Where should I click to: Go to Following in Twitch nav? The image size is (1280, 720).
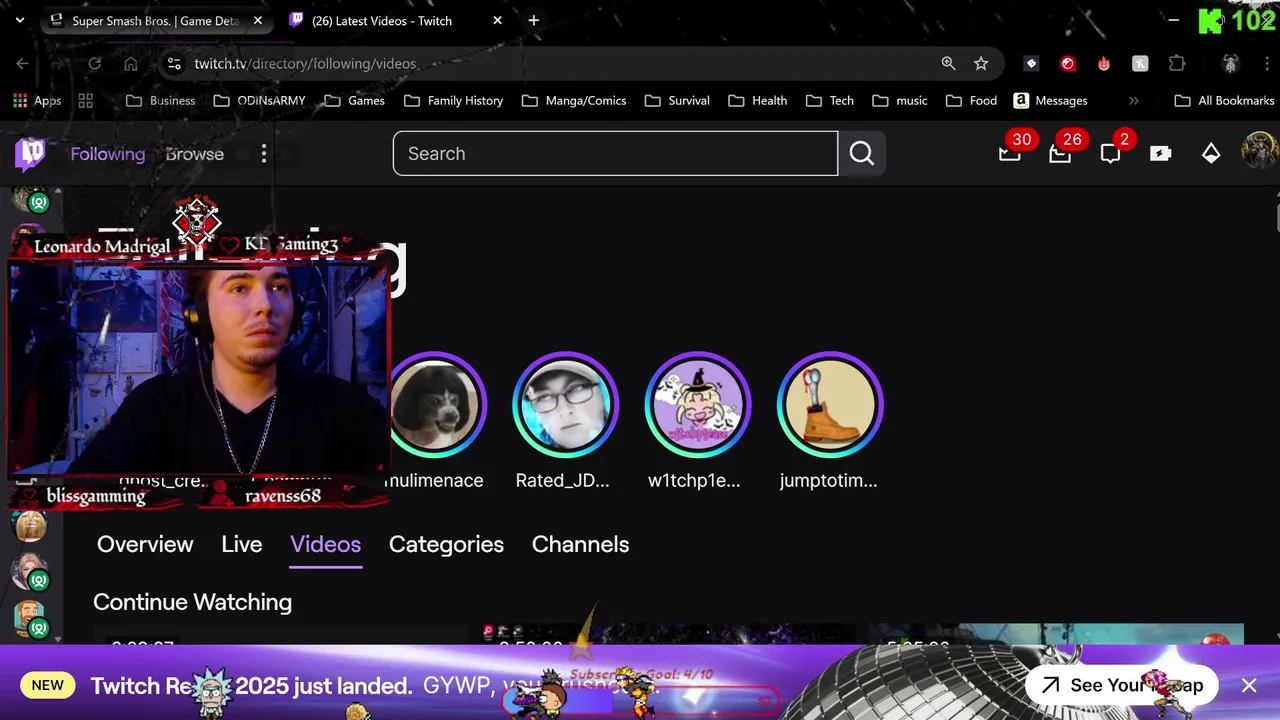tap(107, 154)
